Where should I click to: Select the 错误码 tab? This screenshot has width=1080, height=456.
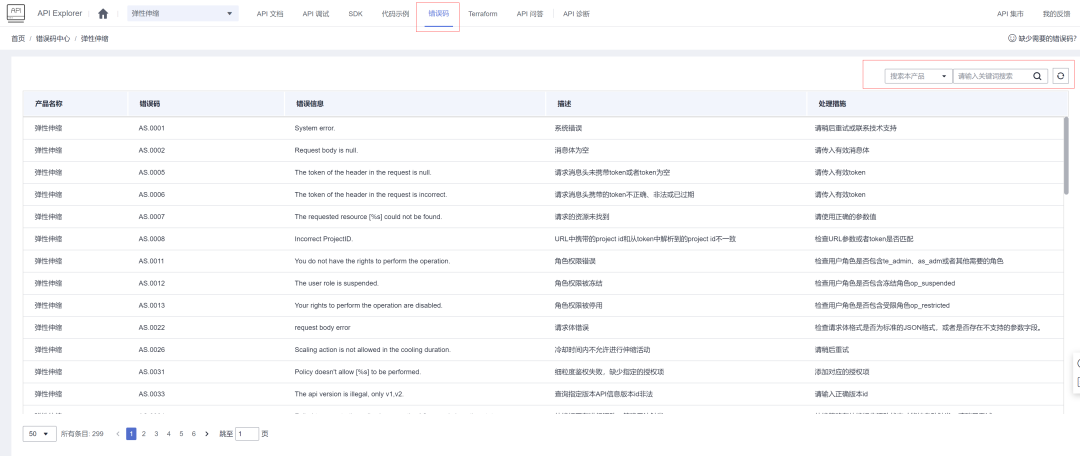(x=438, y=14)
